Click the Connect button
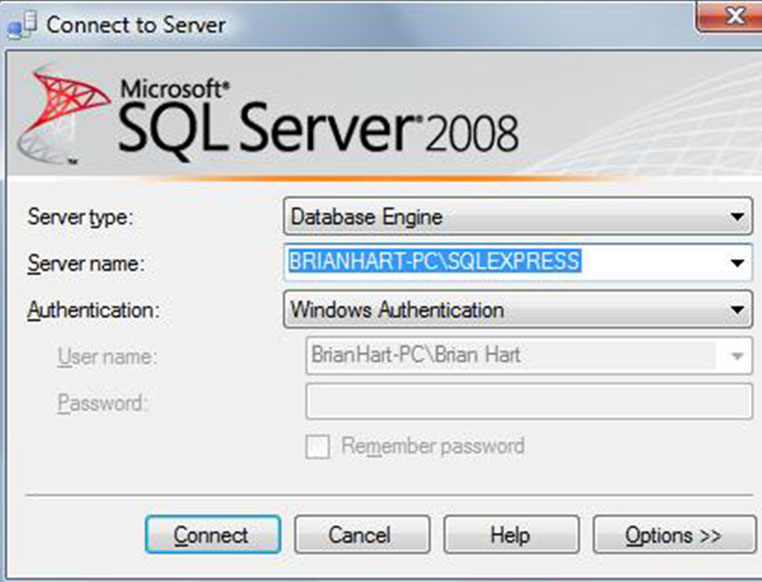 pyautogui.click(x=213, y=535)
